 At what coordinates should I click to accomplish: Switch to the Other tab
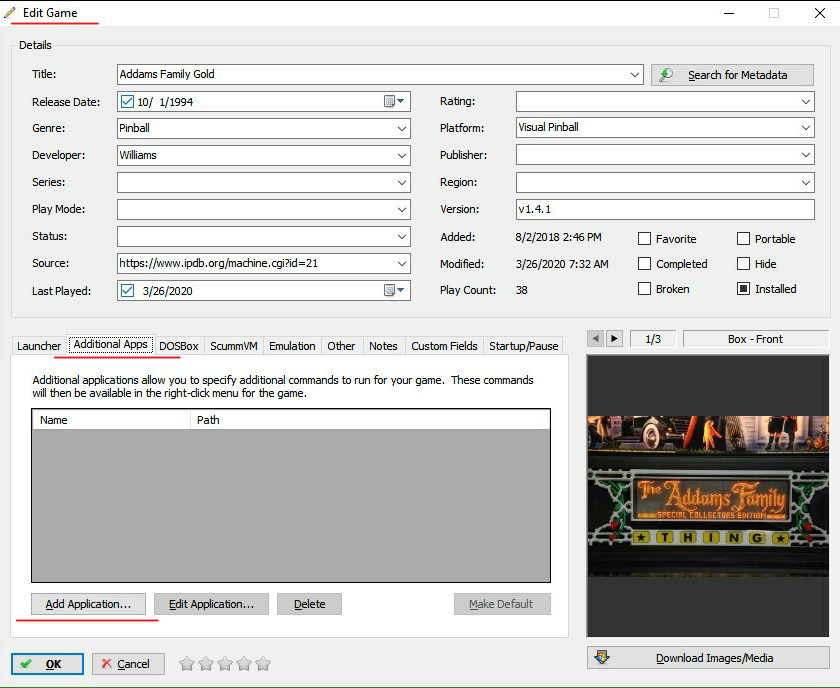point(341,346)
